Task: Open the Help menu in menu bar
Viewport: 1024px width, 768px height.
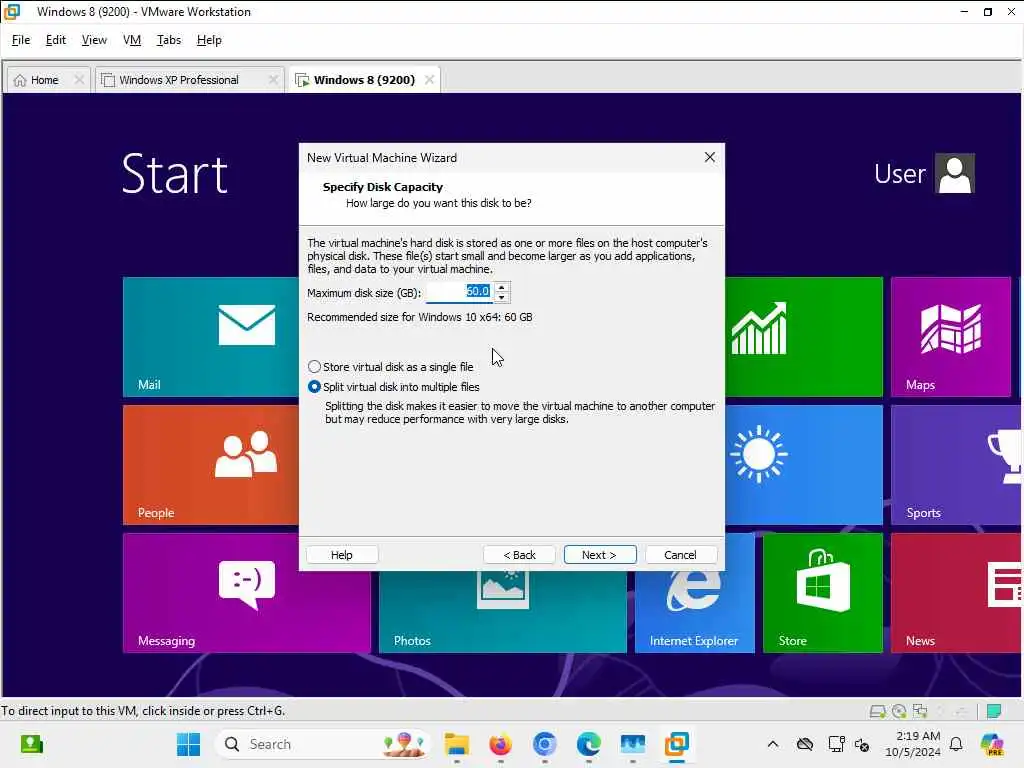Action: (x=209, y=40)
